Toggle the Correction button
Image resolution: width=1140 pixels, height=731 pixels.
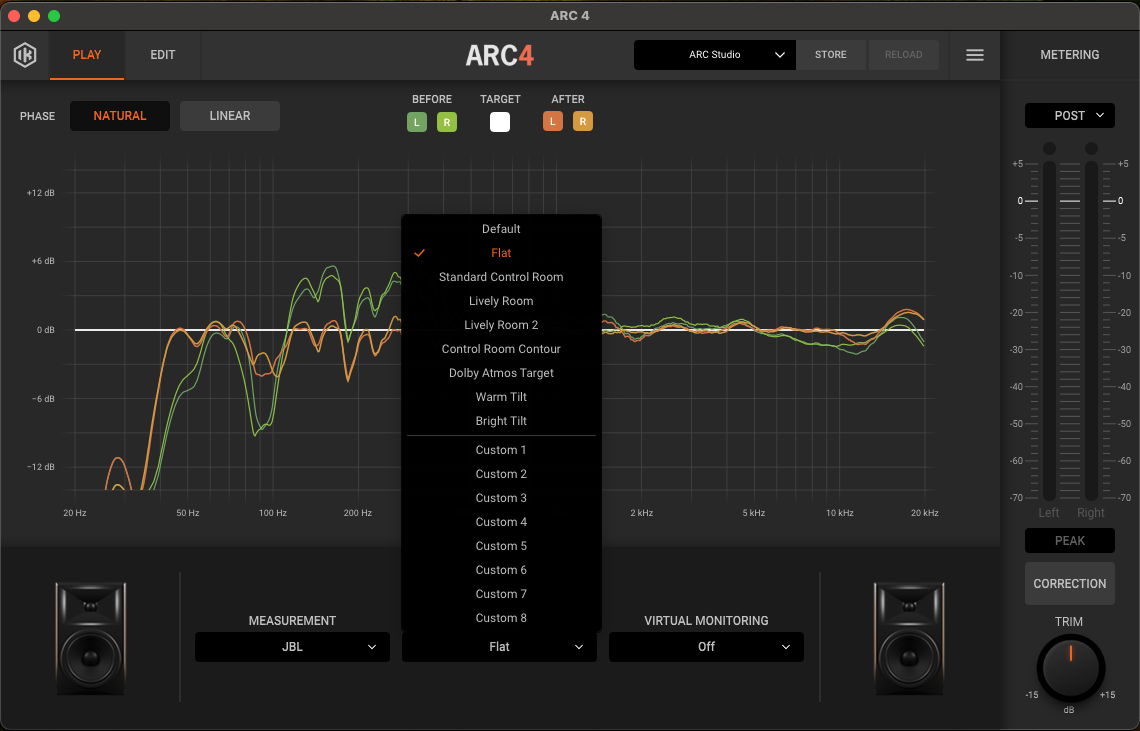[1069, 583]
